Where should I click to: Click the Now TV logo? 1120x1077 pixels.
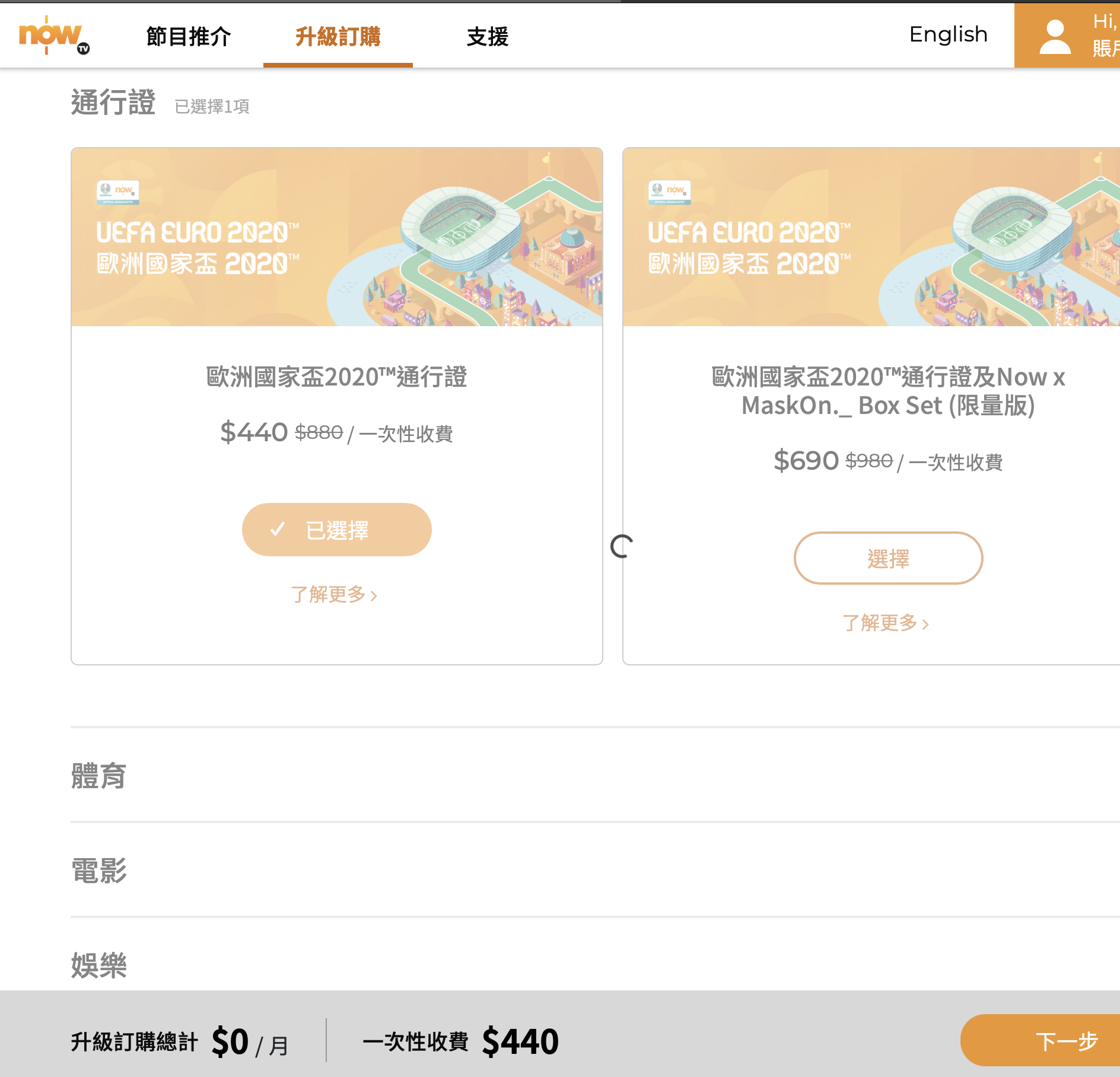point(54,35)
